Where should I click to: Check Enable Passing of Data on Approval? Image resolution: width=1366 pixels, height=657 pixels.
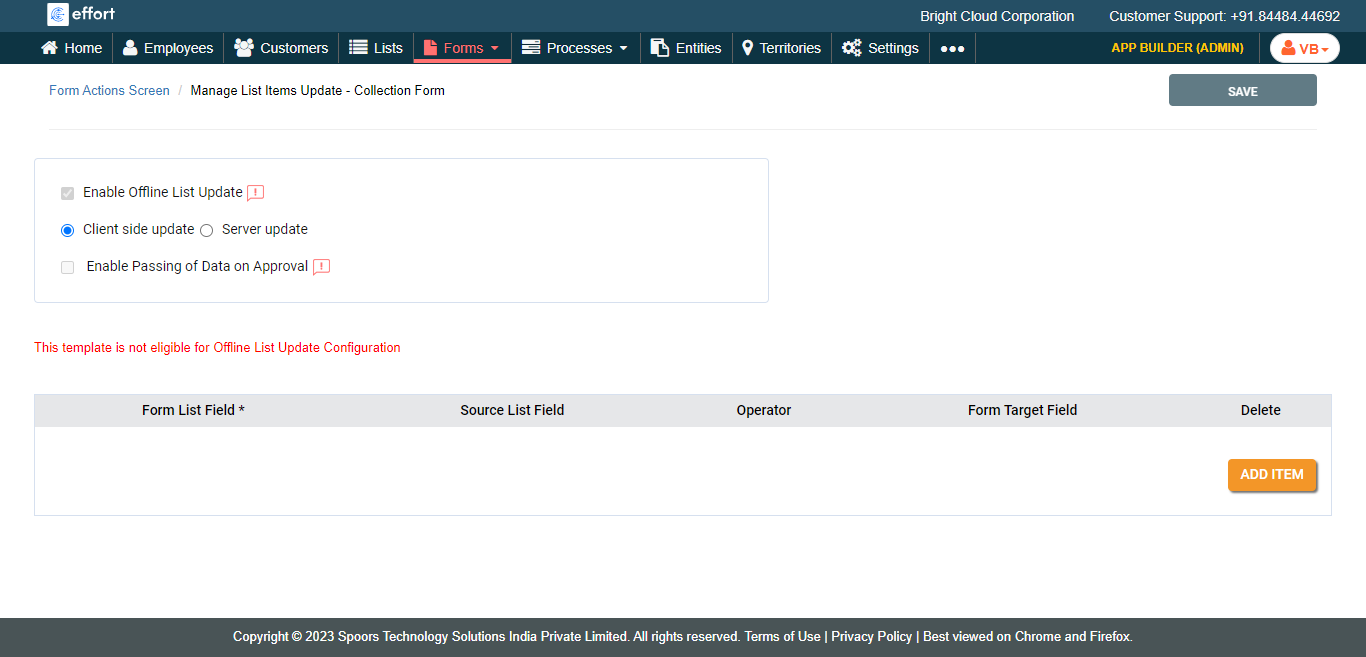coord(68,267)
